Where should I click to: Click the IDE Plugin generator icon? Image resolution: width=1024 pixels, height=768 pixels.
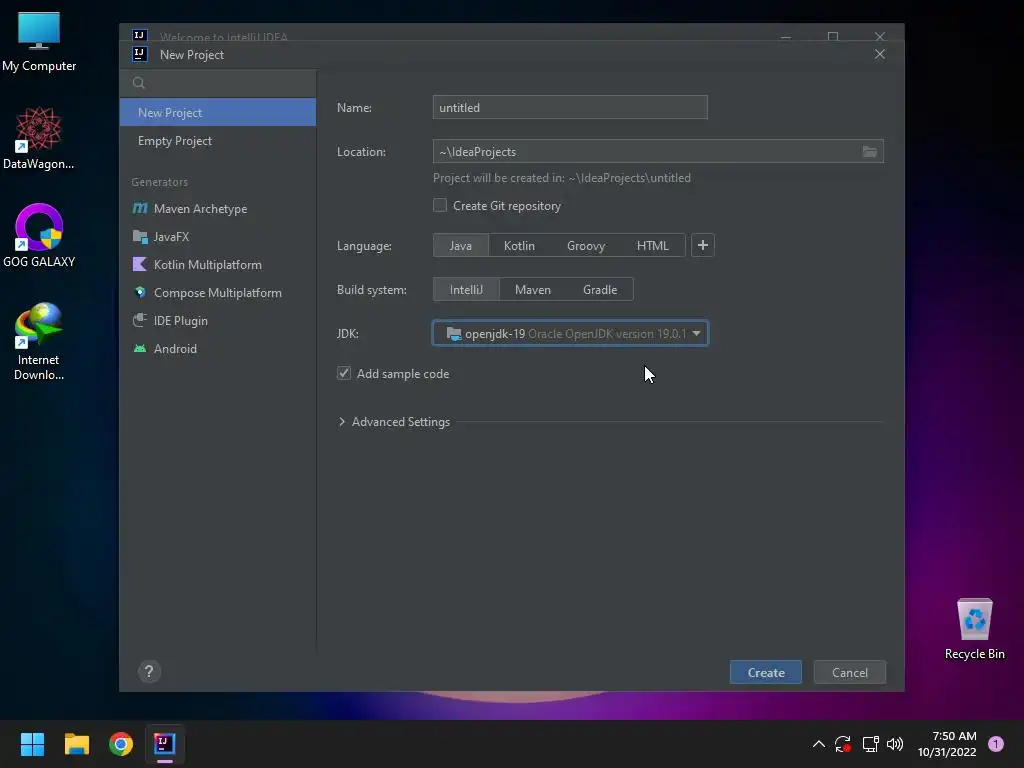pos(140,321)
